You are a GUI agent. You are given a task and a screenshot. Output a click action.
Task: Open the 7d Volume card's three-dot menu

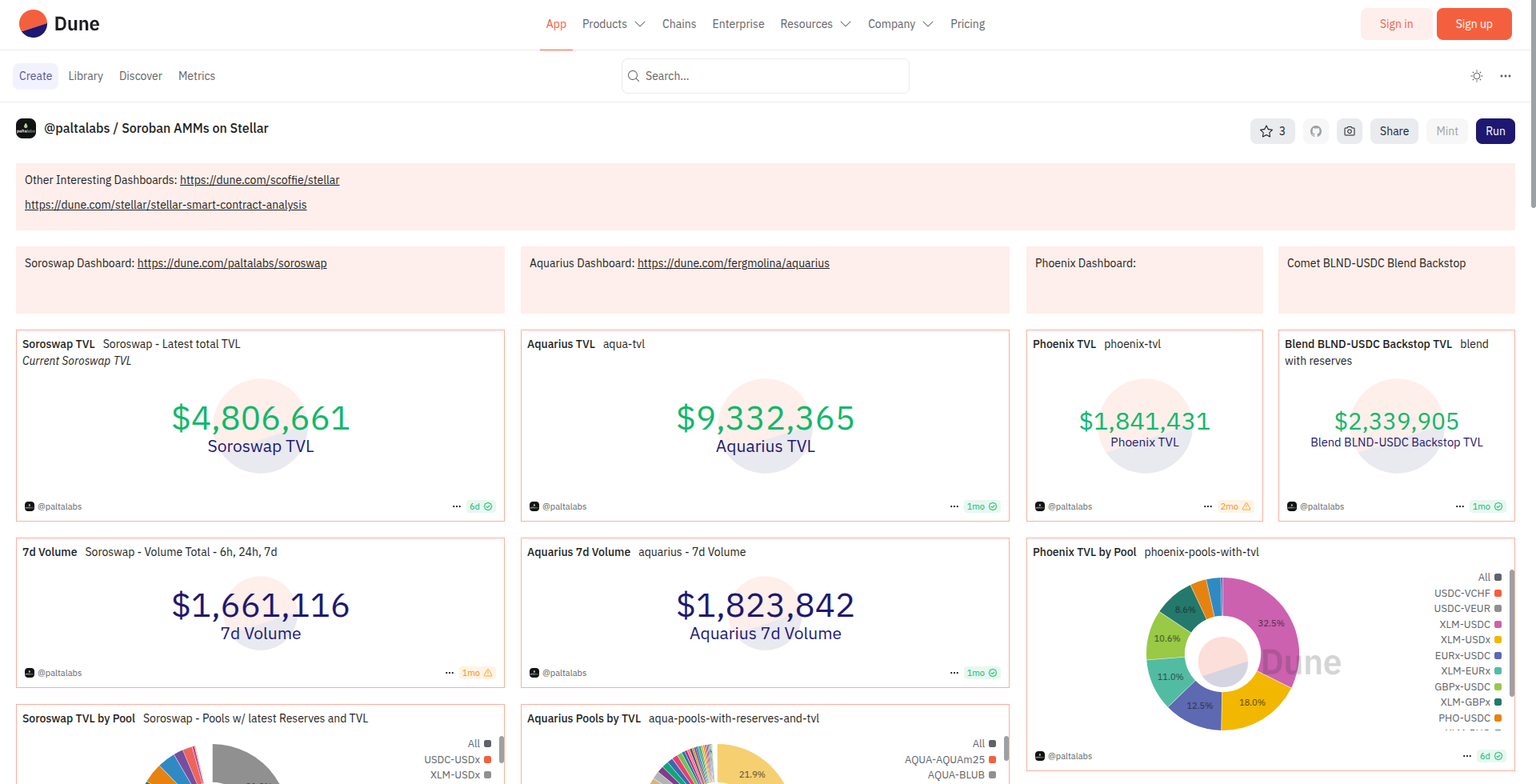pos(450,673)
